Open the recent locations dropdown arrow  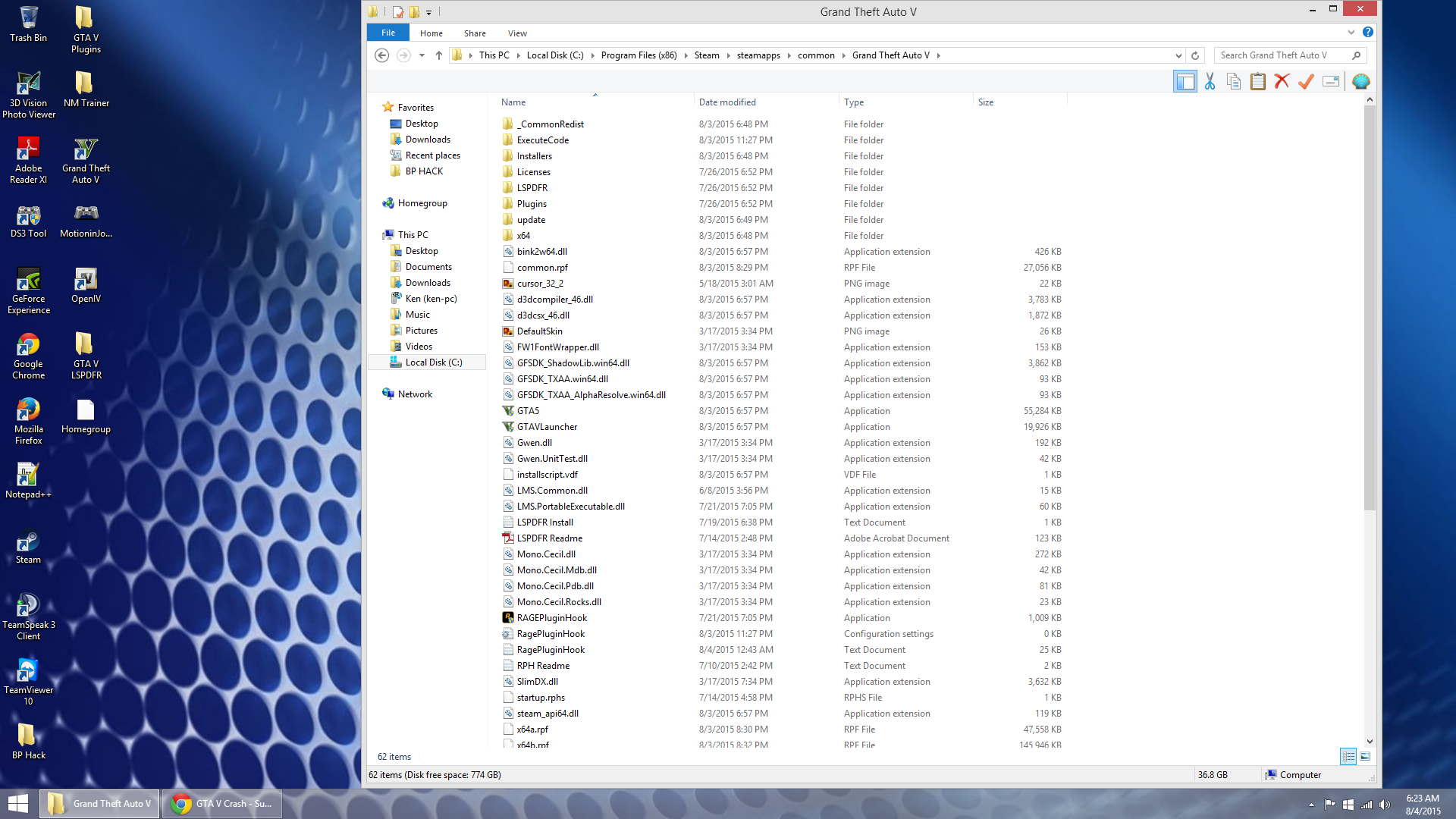(422, 55)
